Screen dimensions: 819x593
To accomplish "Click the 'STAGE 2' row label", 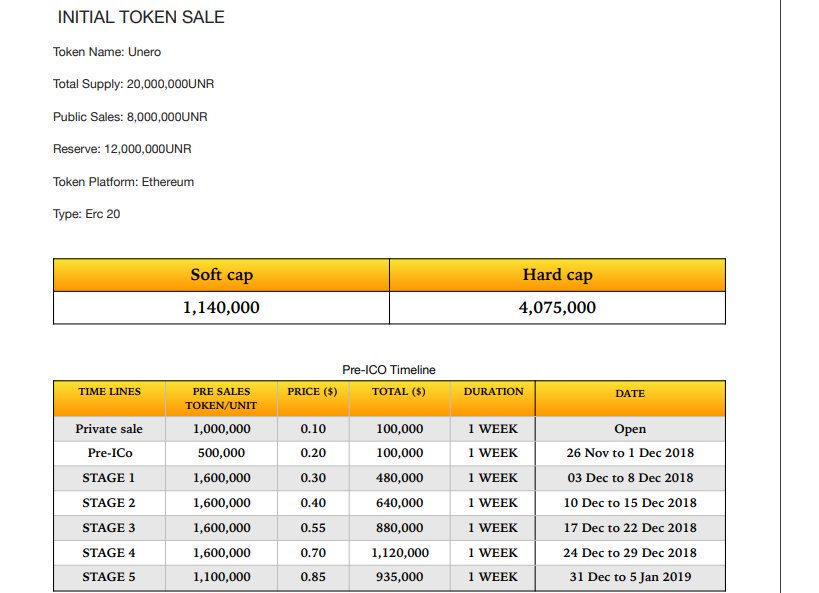I will 109,503.
